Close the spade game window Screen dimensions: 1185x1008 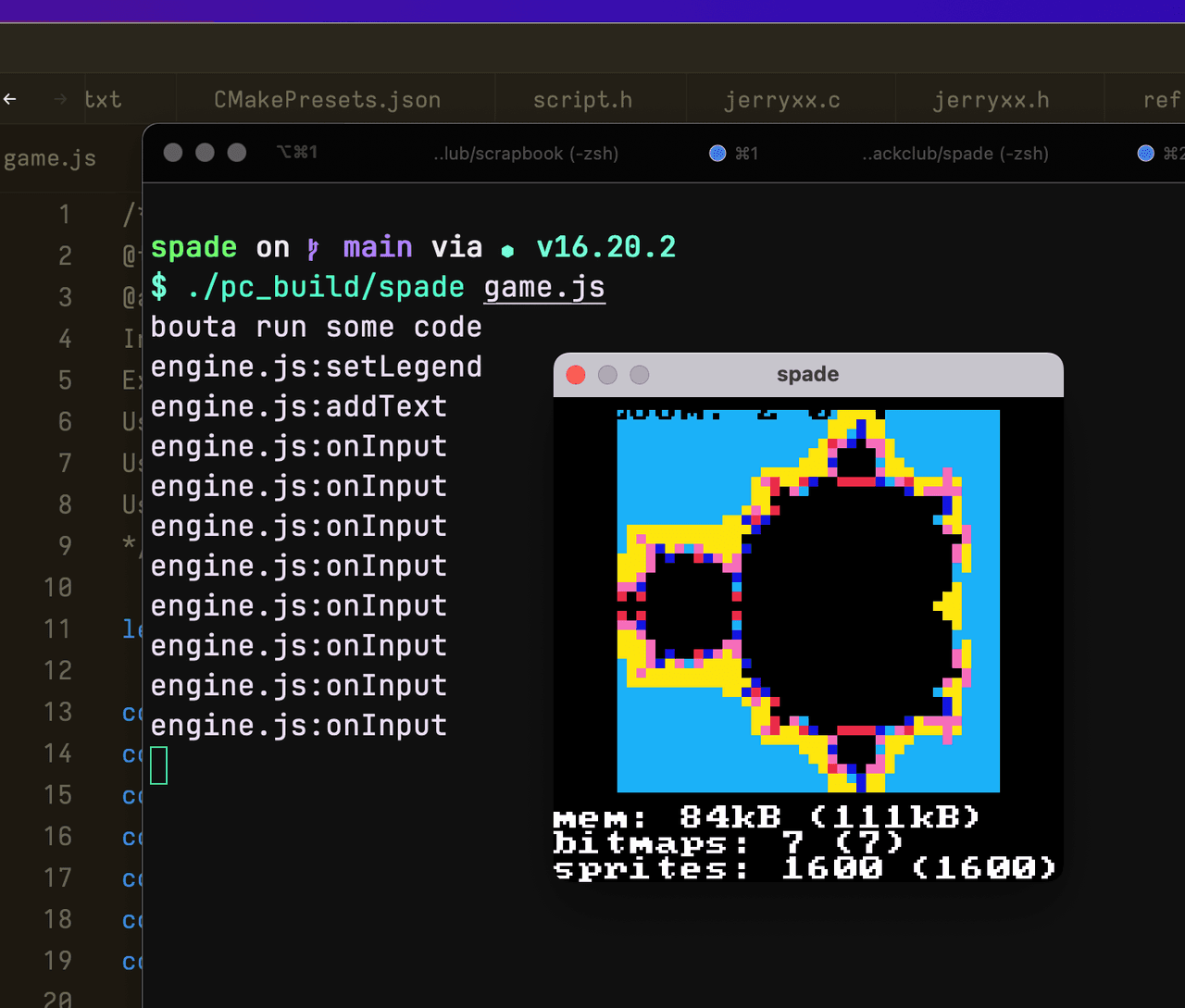tap(576, 375)
